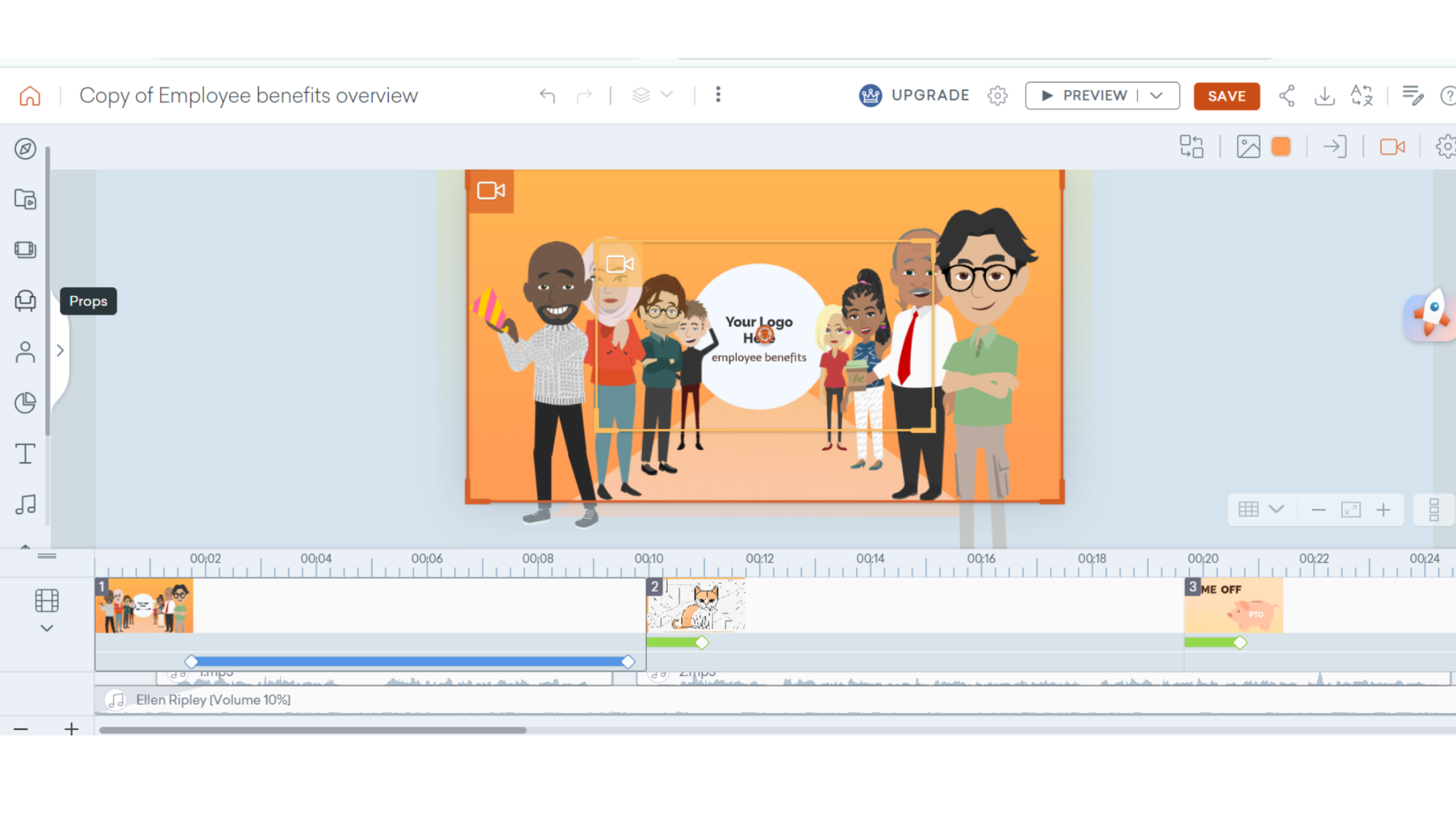Select the Character tool in sidebar
This screenshot has height=819, width=1456.
(26, 351)
